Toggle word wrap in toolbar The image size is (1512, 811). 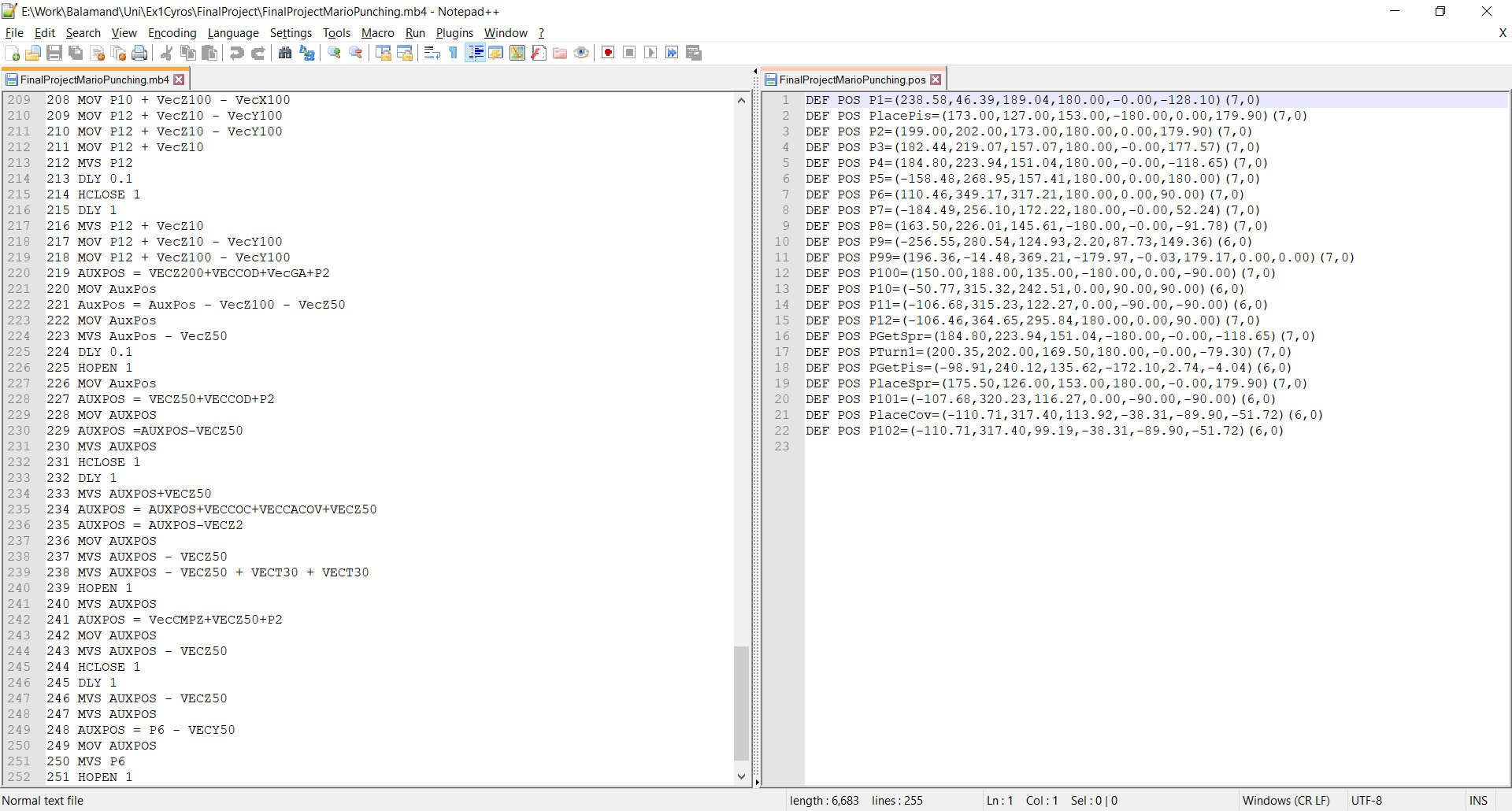coord(432,53)
